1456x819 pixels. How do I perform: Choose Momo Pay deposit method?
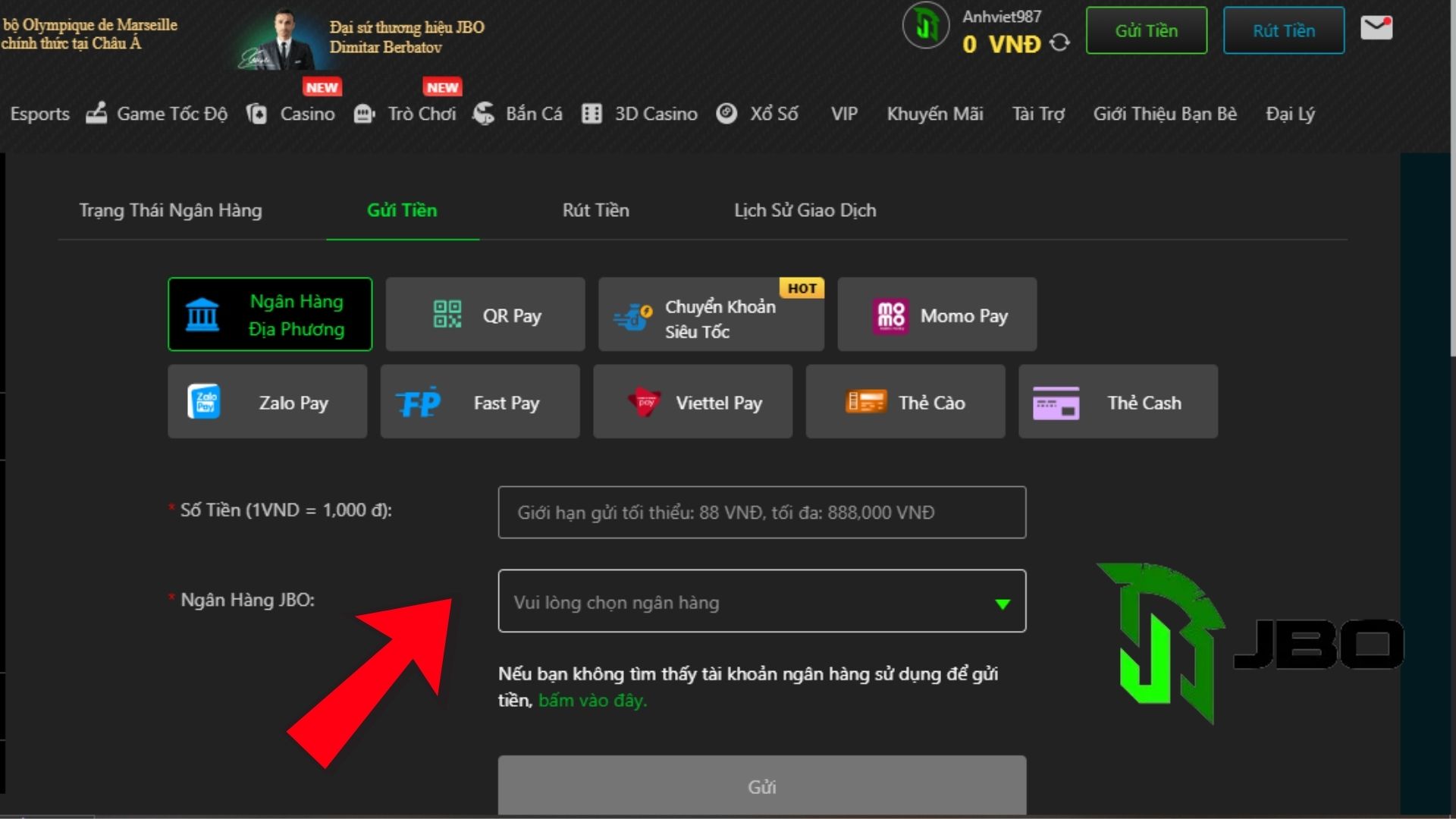[937, 314]
